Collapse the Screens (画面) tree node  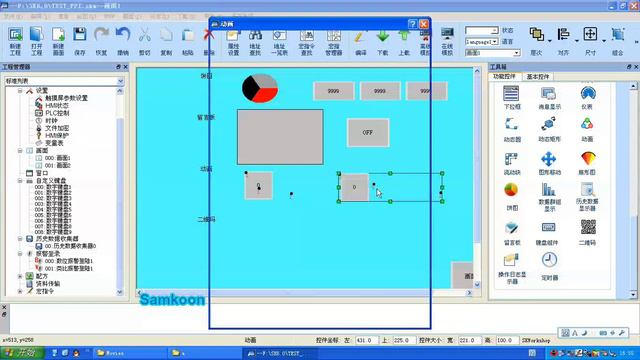click(x=20, y=151)
